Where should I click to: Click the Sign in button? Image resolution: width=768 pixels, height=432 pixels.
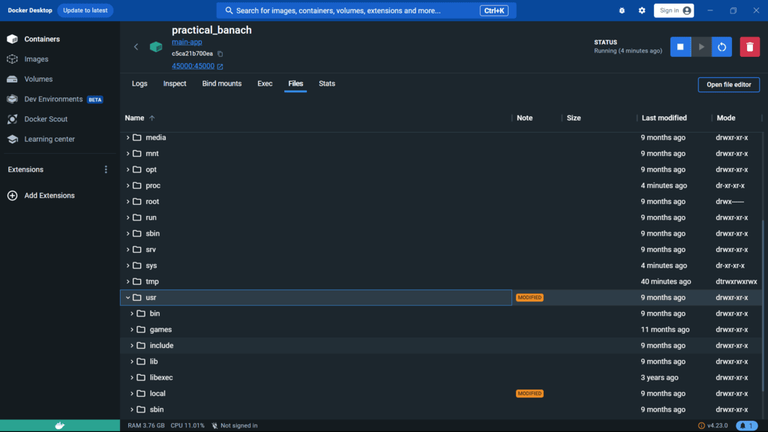[x=673, y=10]
